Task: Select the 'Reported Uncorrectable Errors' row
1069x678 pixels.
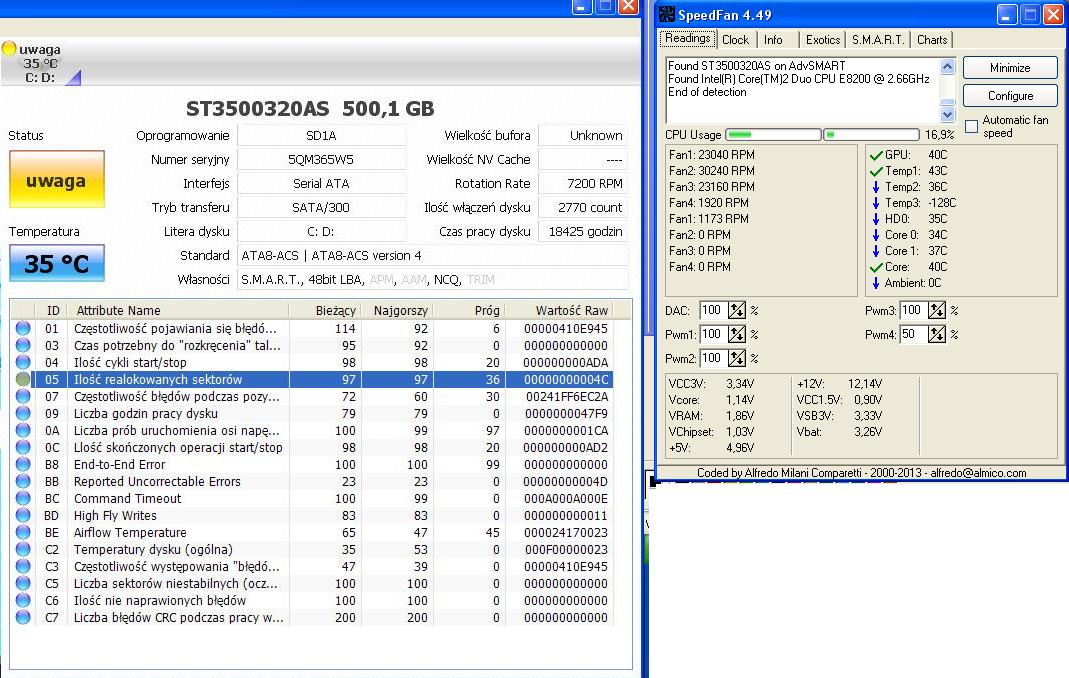Action: point(312,482)
